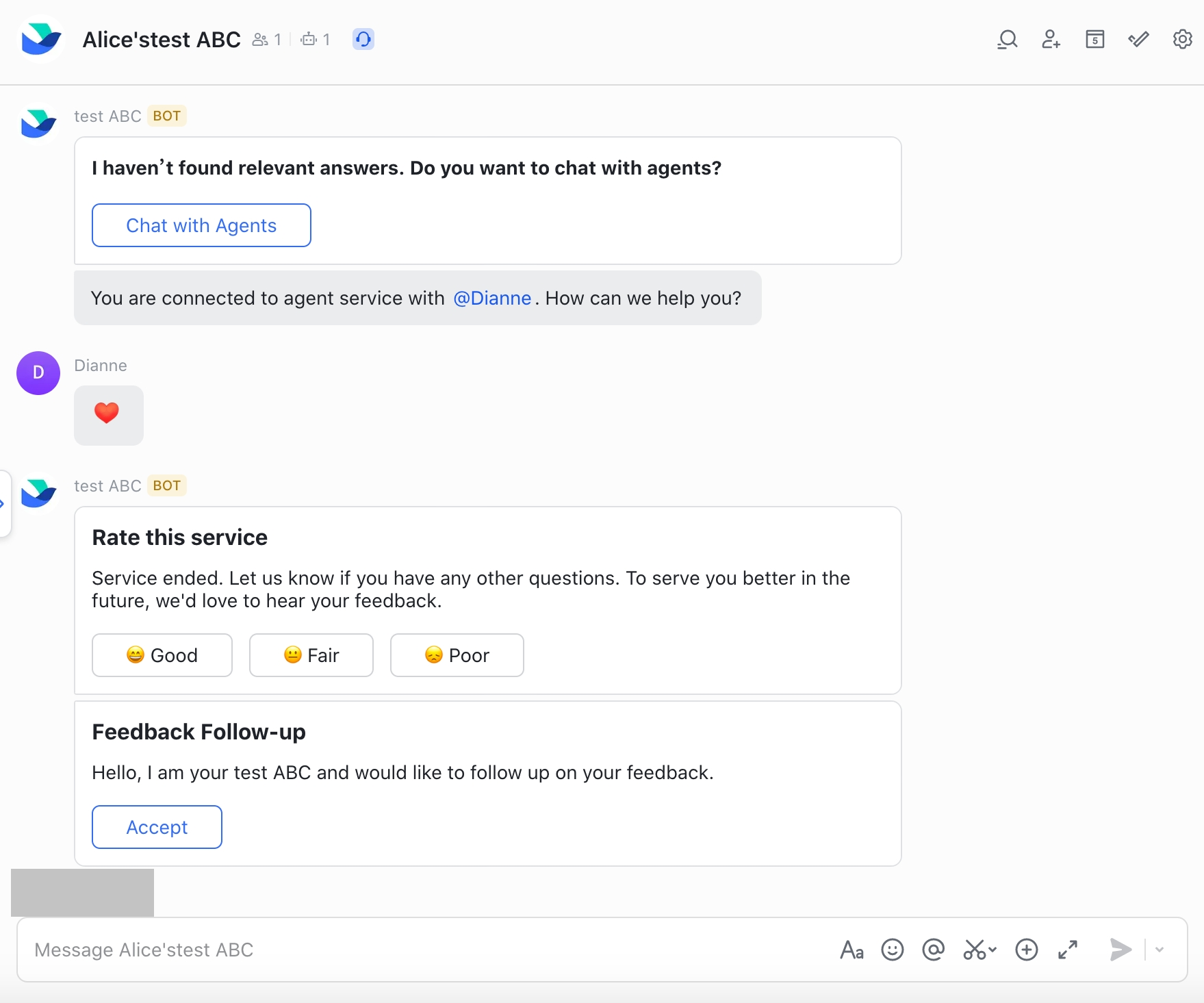Rate the service as Good
Screen dimensions: 1204x1003
162,655
